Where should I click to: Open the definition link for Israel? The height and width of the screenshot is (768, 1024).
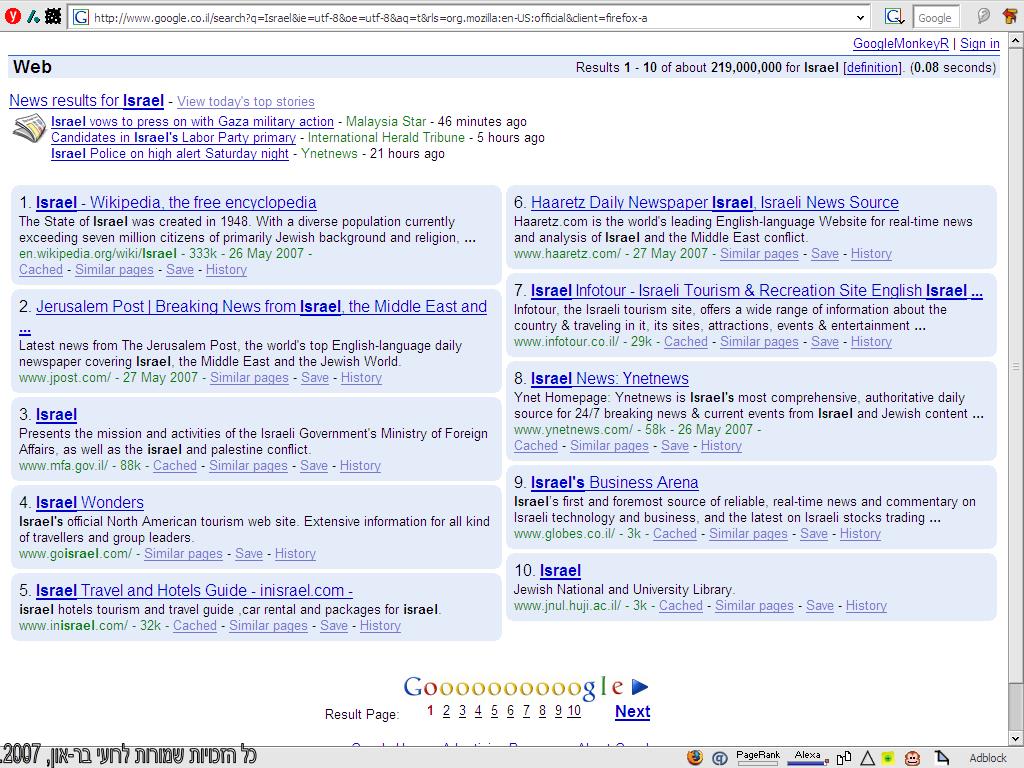point(872,67)
